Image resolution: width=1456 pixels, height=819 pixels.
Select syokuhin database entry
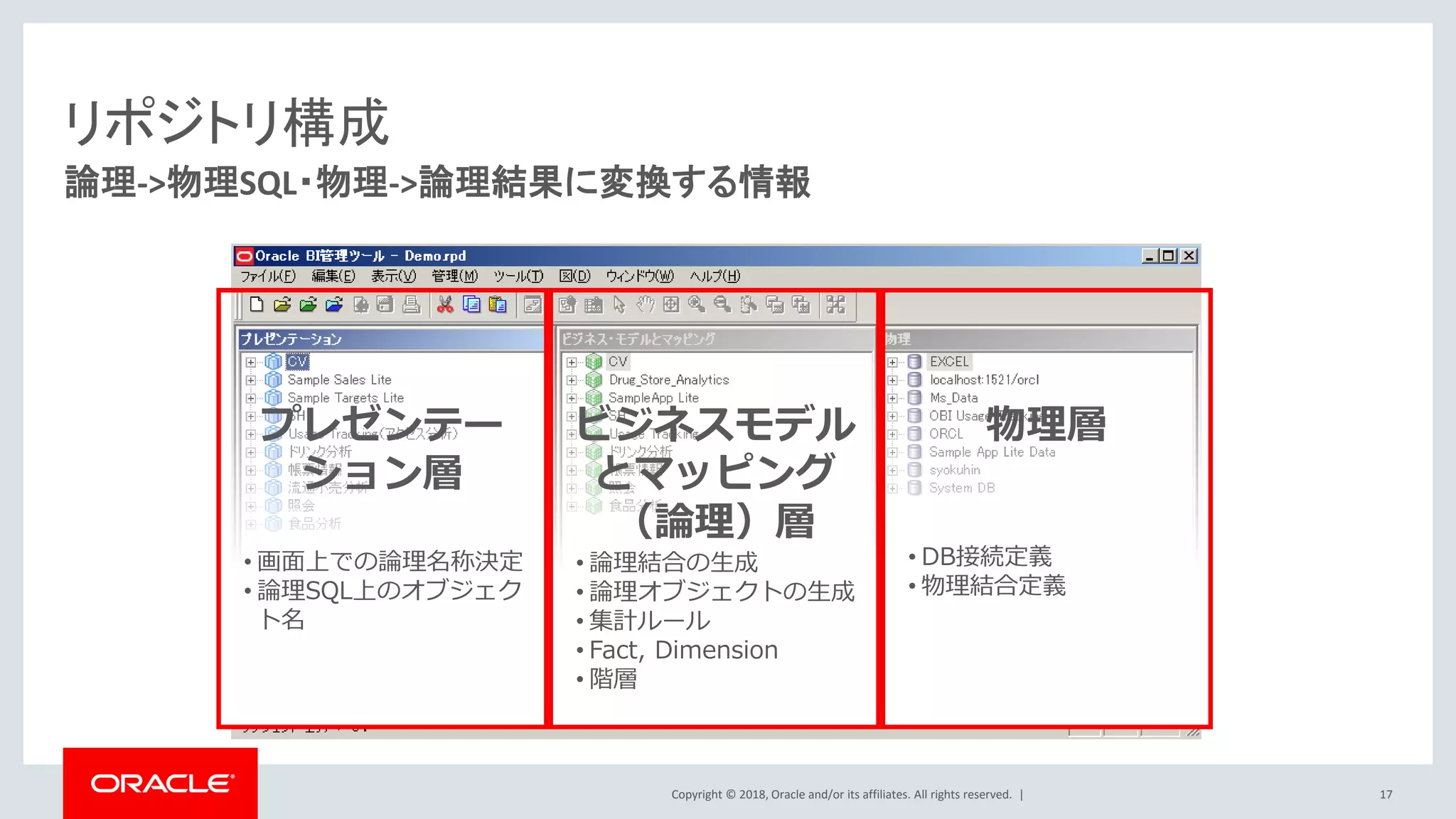954,470
